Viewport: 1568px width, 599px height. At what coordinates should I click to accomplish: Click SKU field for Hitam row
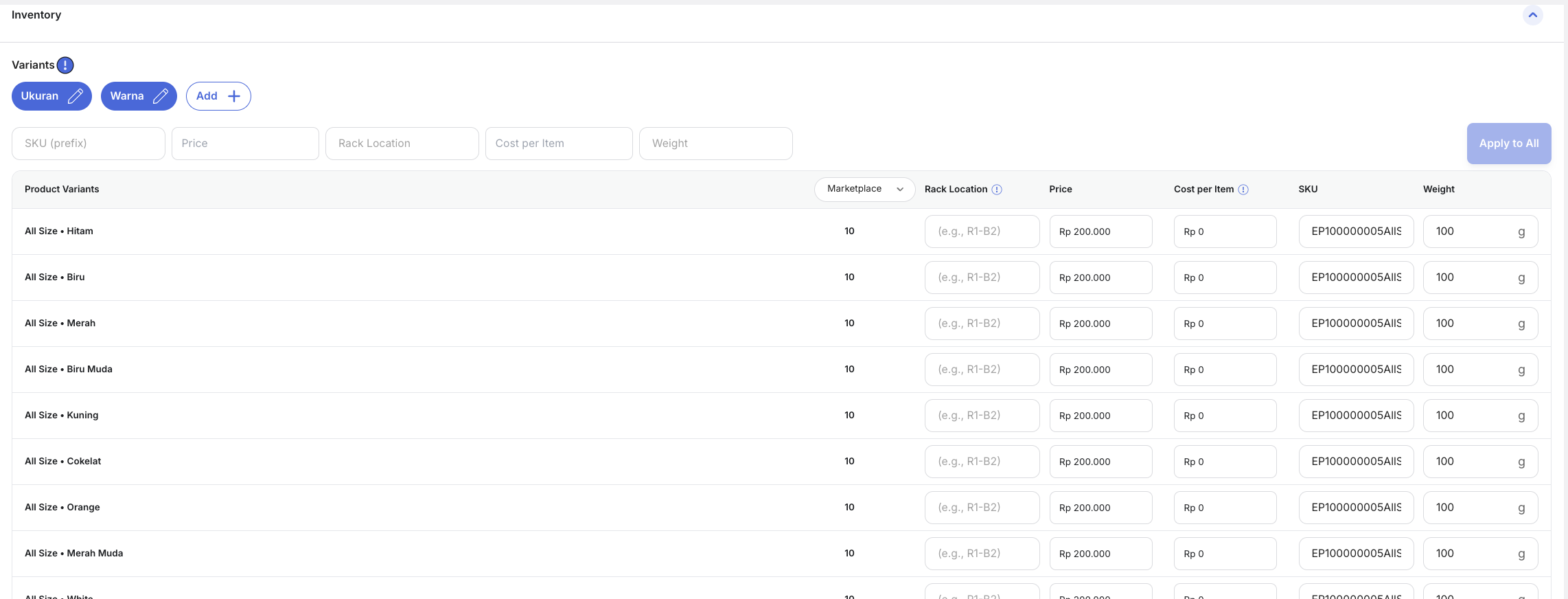[1357, 231]
